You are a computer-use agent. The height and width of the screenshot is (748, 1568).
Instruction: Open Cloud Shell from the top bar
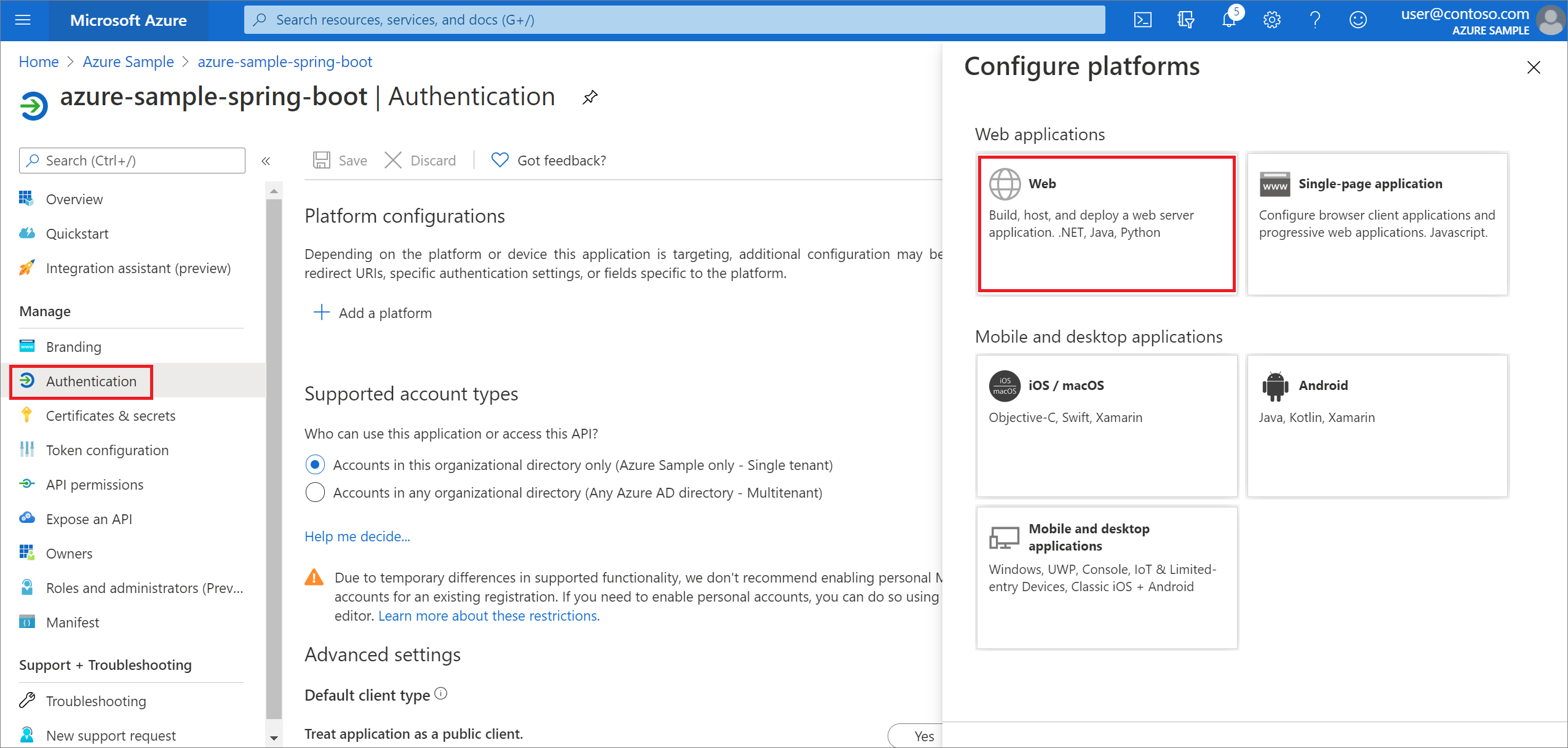(1144, 19)
